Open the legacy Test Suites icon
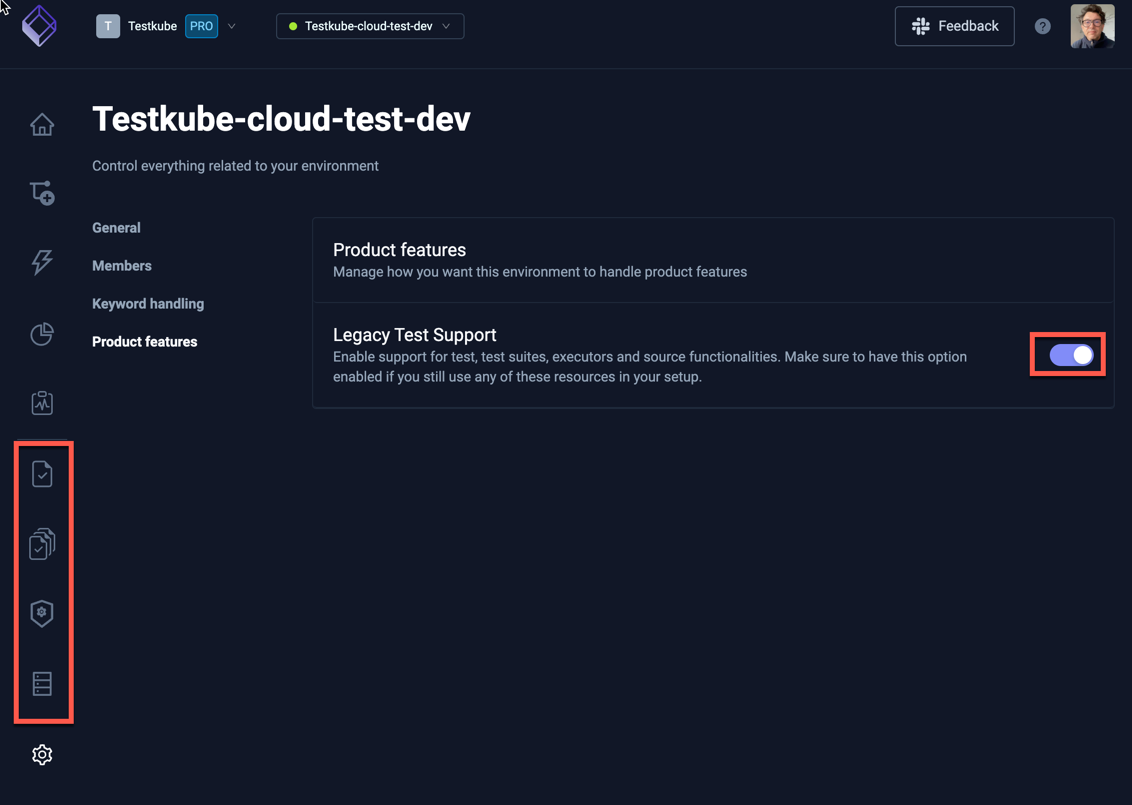The height and width of the screenshot is (805, 1132). 42,544
